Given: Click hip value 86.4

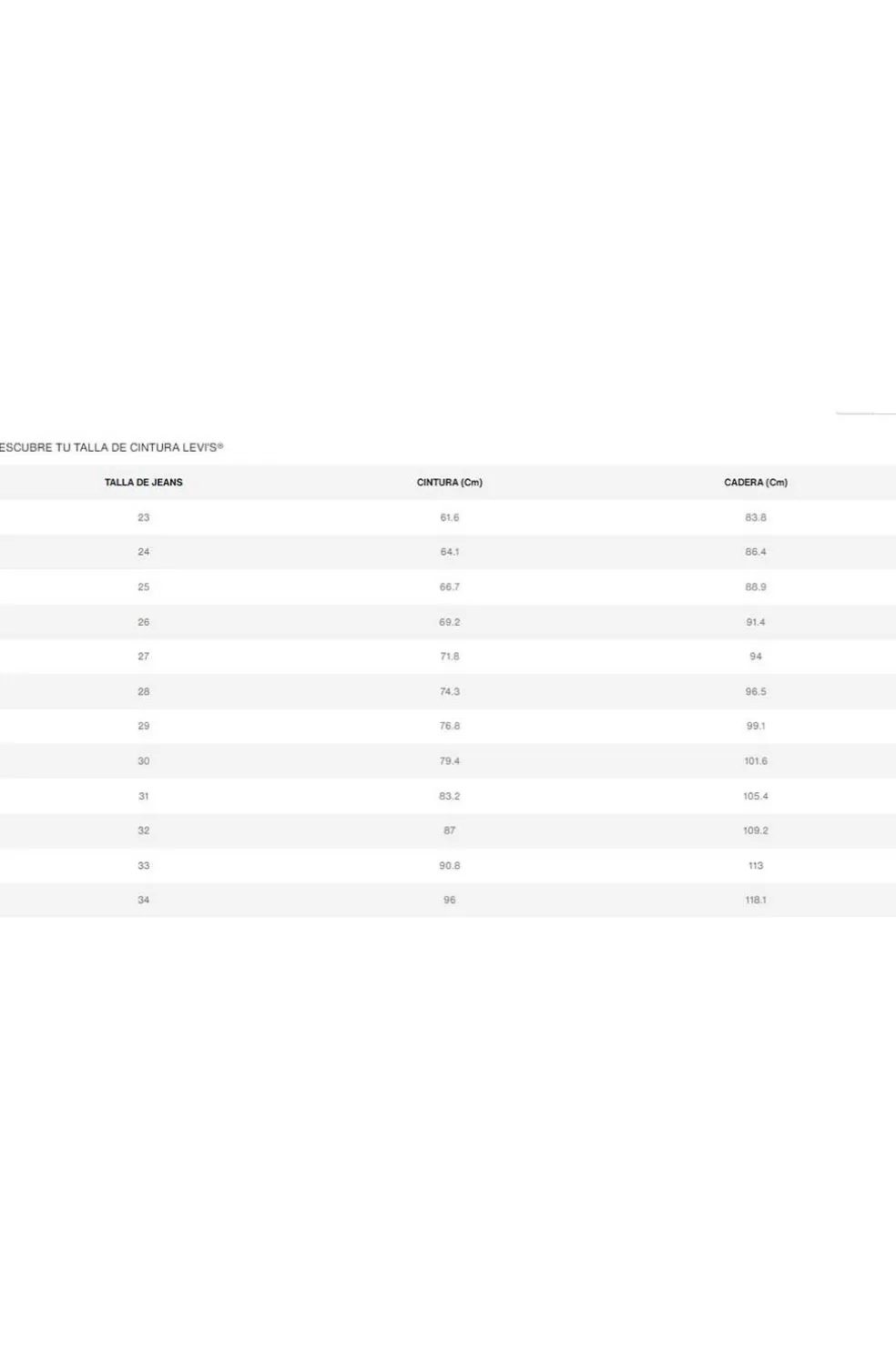Looking at the screenshot, I should [756, 552].
